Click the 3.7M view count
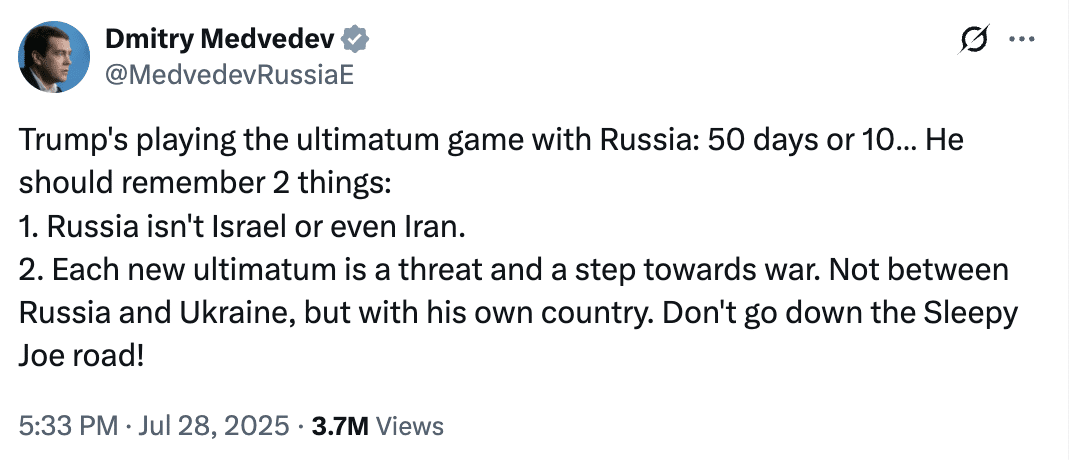1076x460 pixels. (341, 425)
